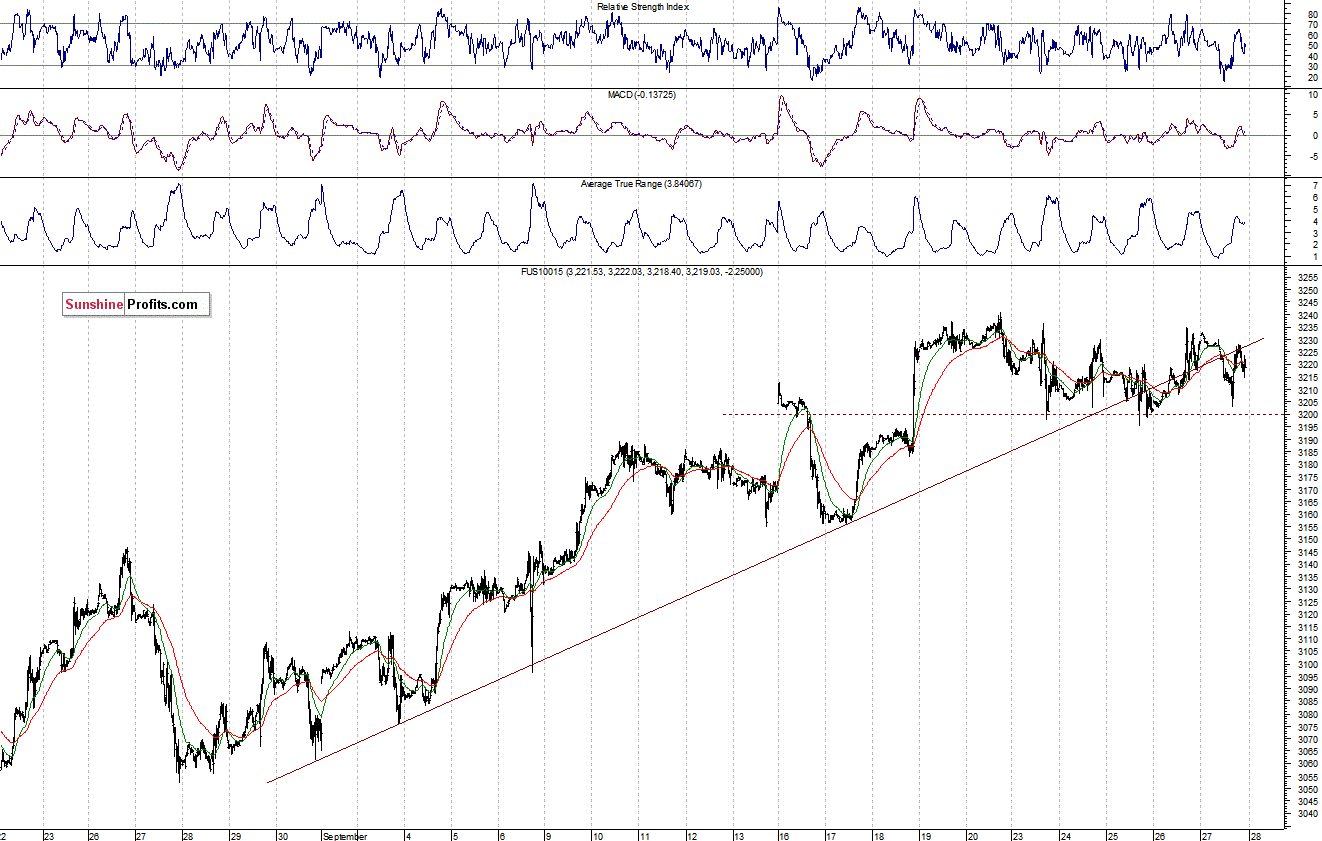
Task: Click the 16 date label on time axis
Action: [784, 835]
